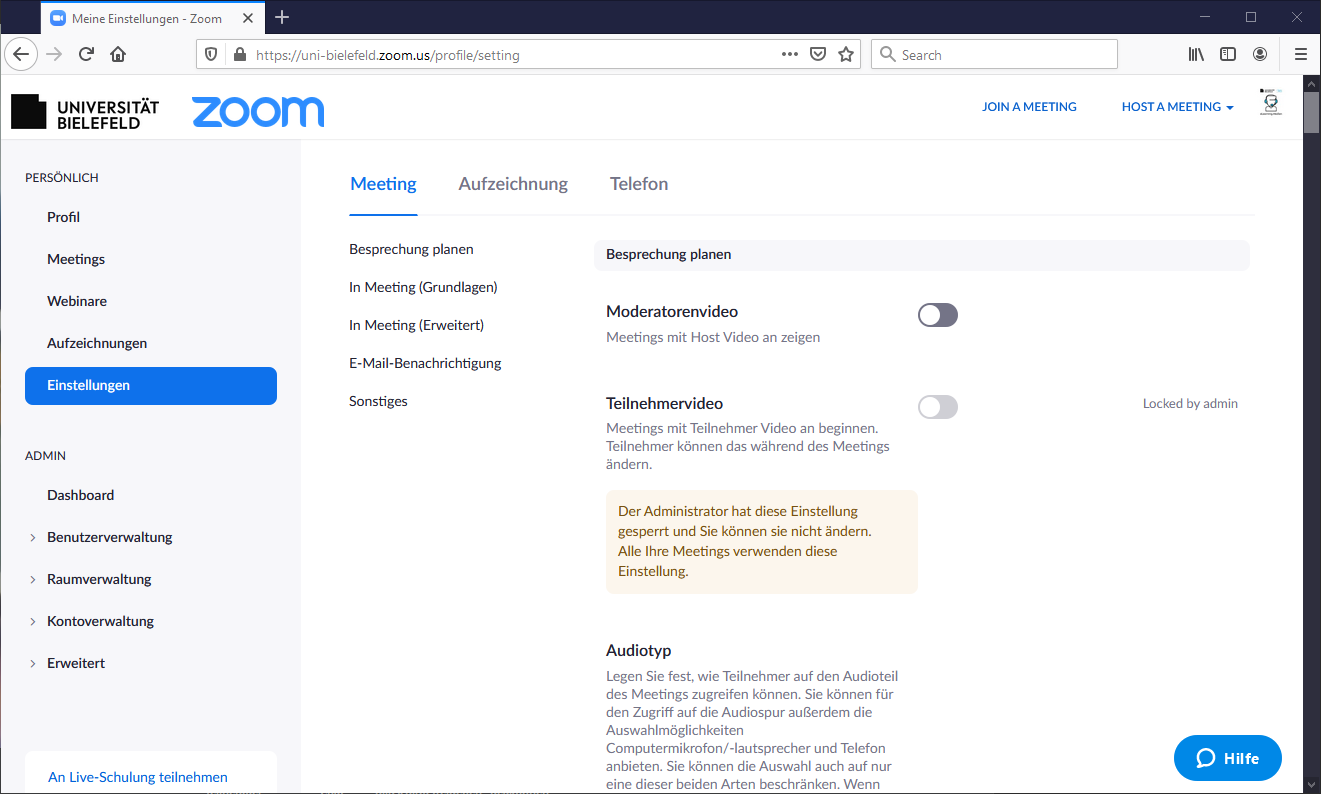Open Profil in the sidebar
The width and height of the screenshot is (1321, 794).
point(63,217)
